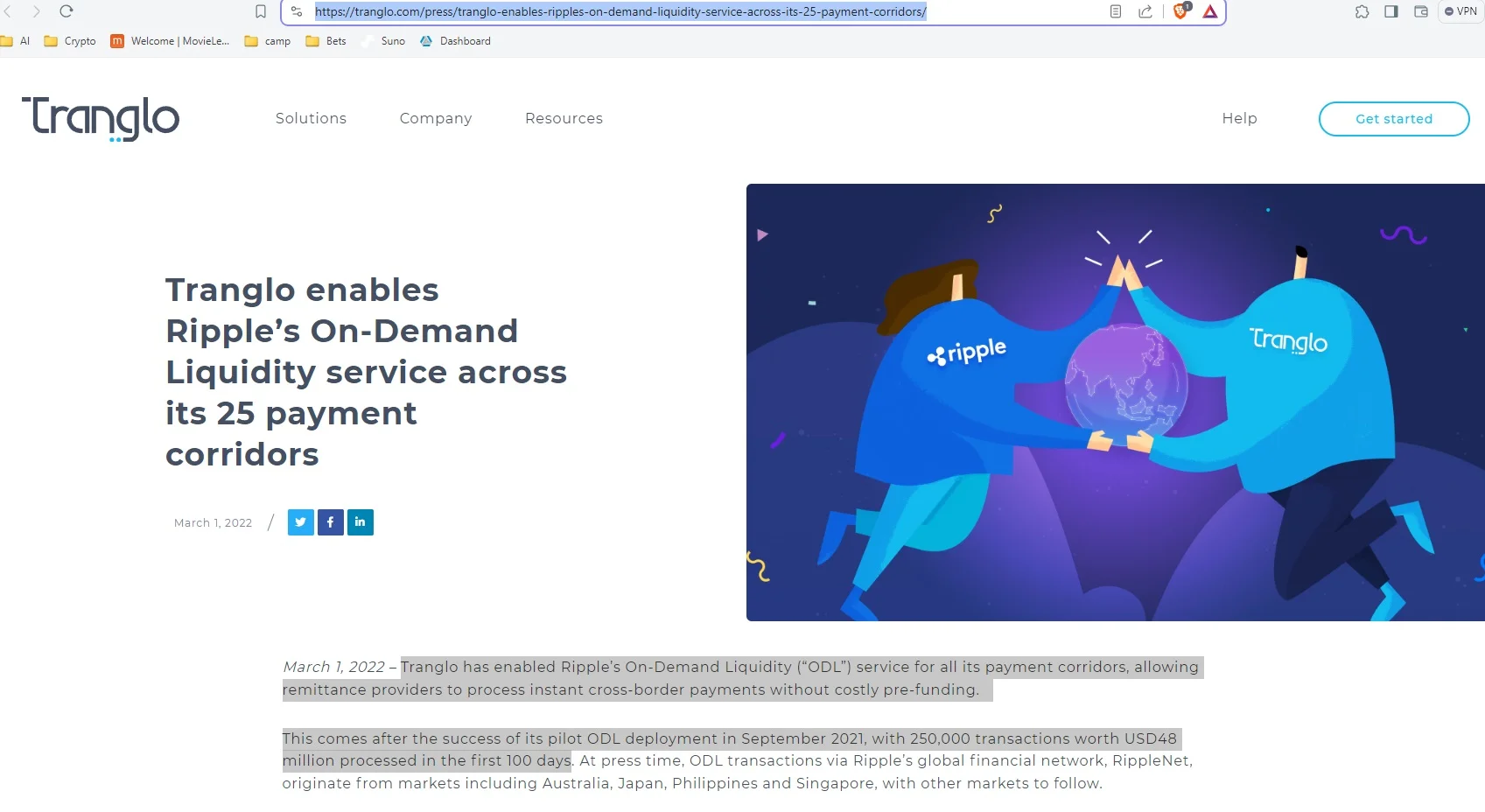Open the Crypto bookmarks folder

point(70,41)
